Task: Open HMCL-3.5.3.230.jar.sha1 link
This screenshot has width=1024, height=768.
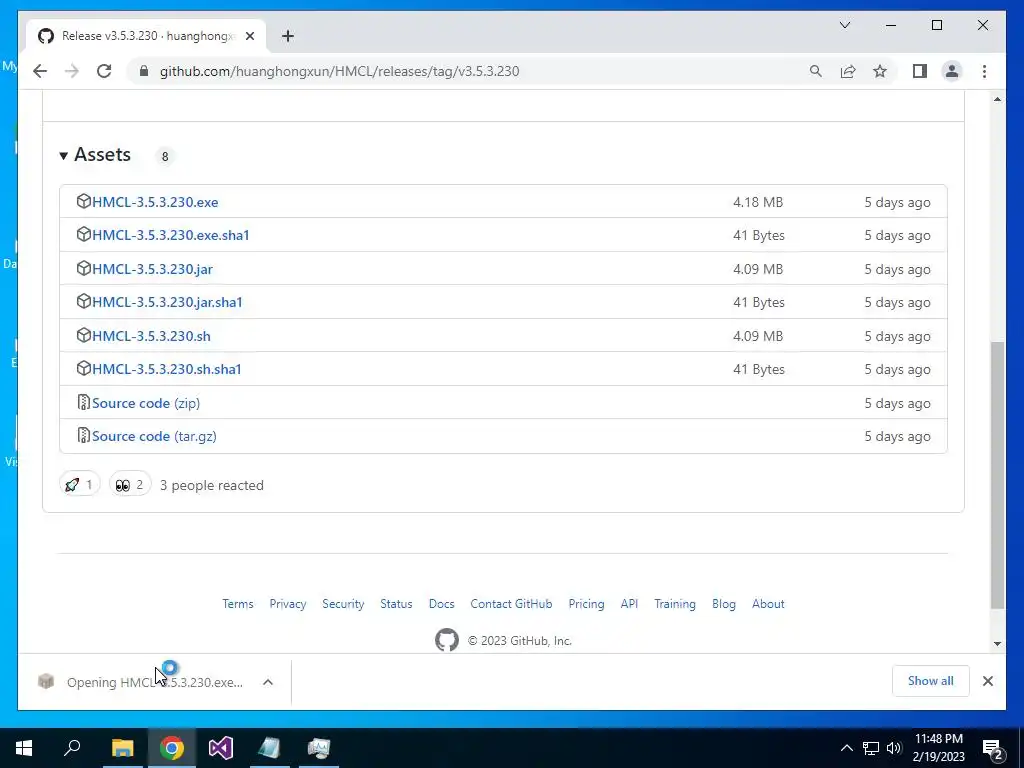Action: tap(167, 302)
